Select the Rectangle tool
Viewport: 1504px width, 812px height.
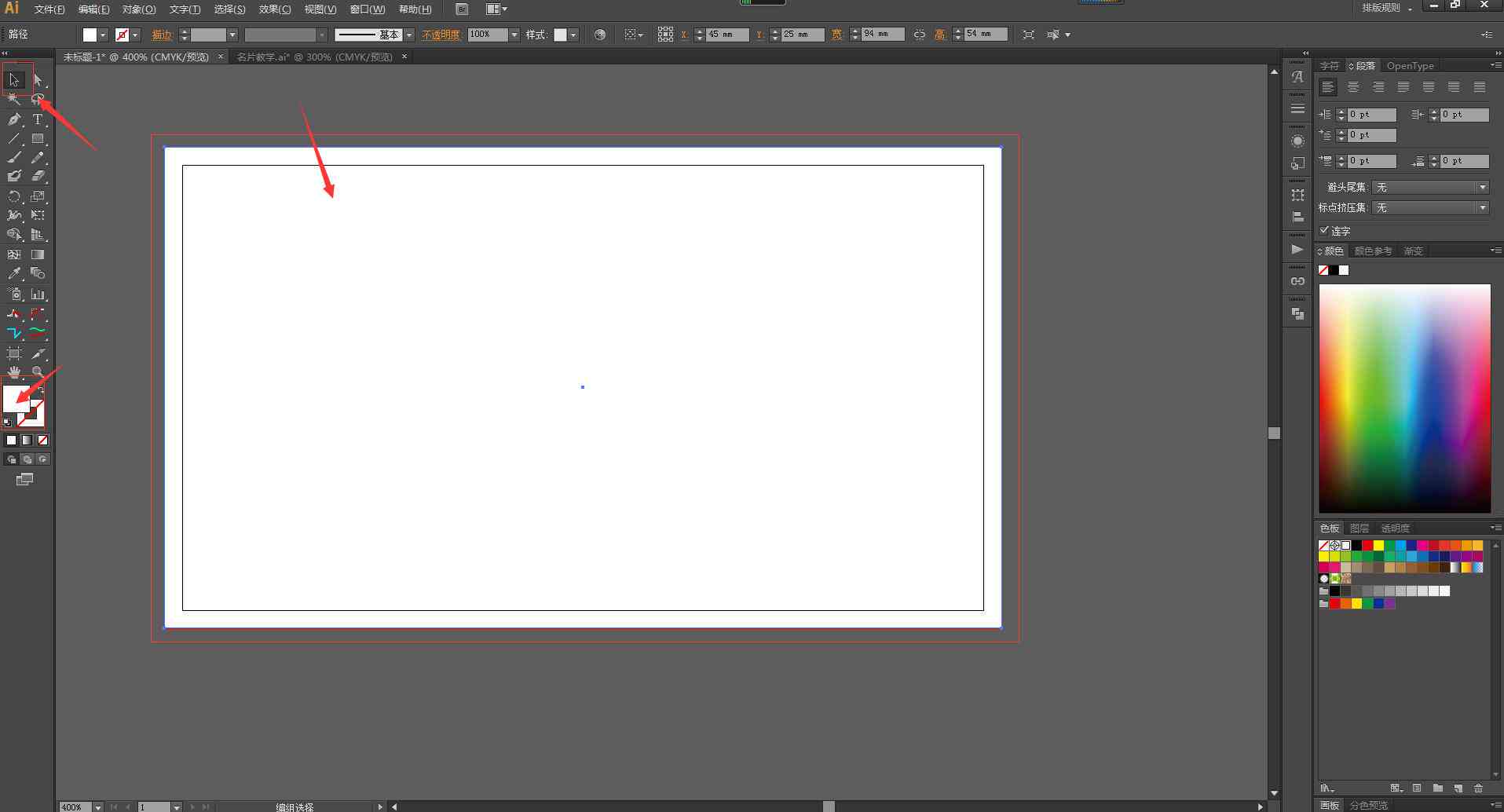point(38,138)
